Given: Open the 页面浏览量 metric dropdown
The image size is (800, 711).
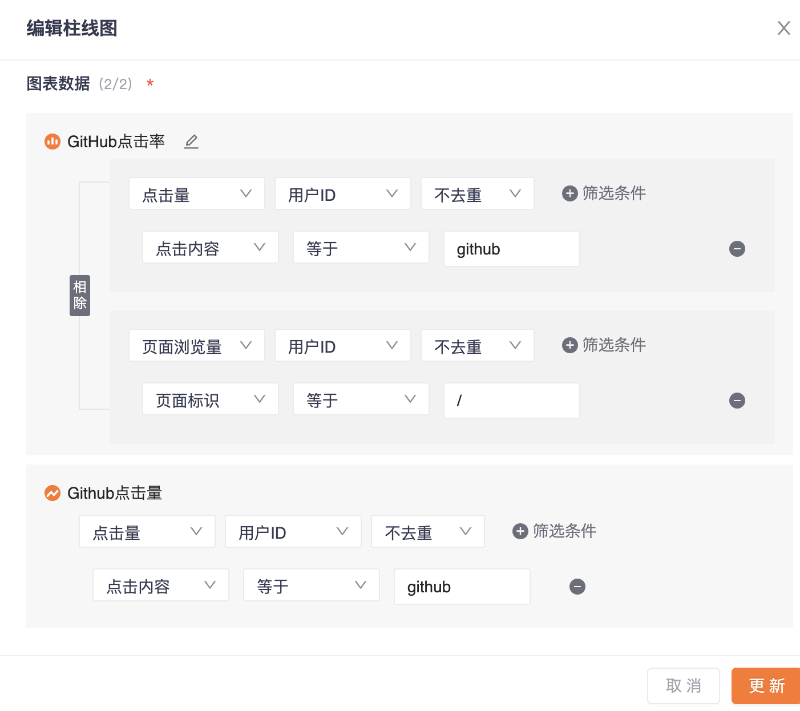Looking at the screenshot, I should pos(196,346).
